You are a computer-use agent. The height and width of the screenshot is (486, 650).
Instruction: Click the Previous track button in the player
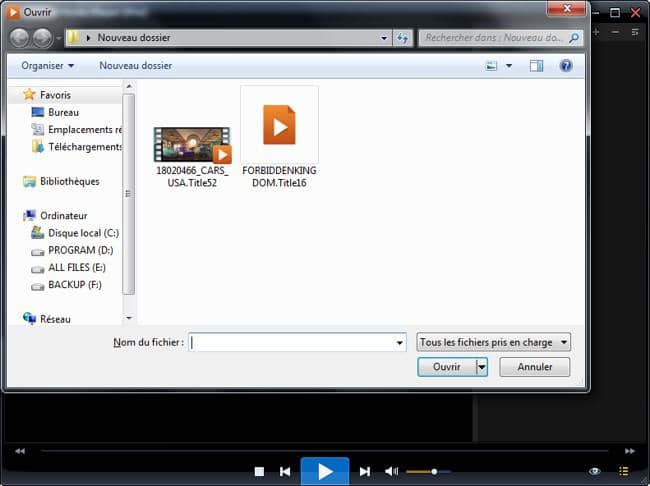click(285, 471)
